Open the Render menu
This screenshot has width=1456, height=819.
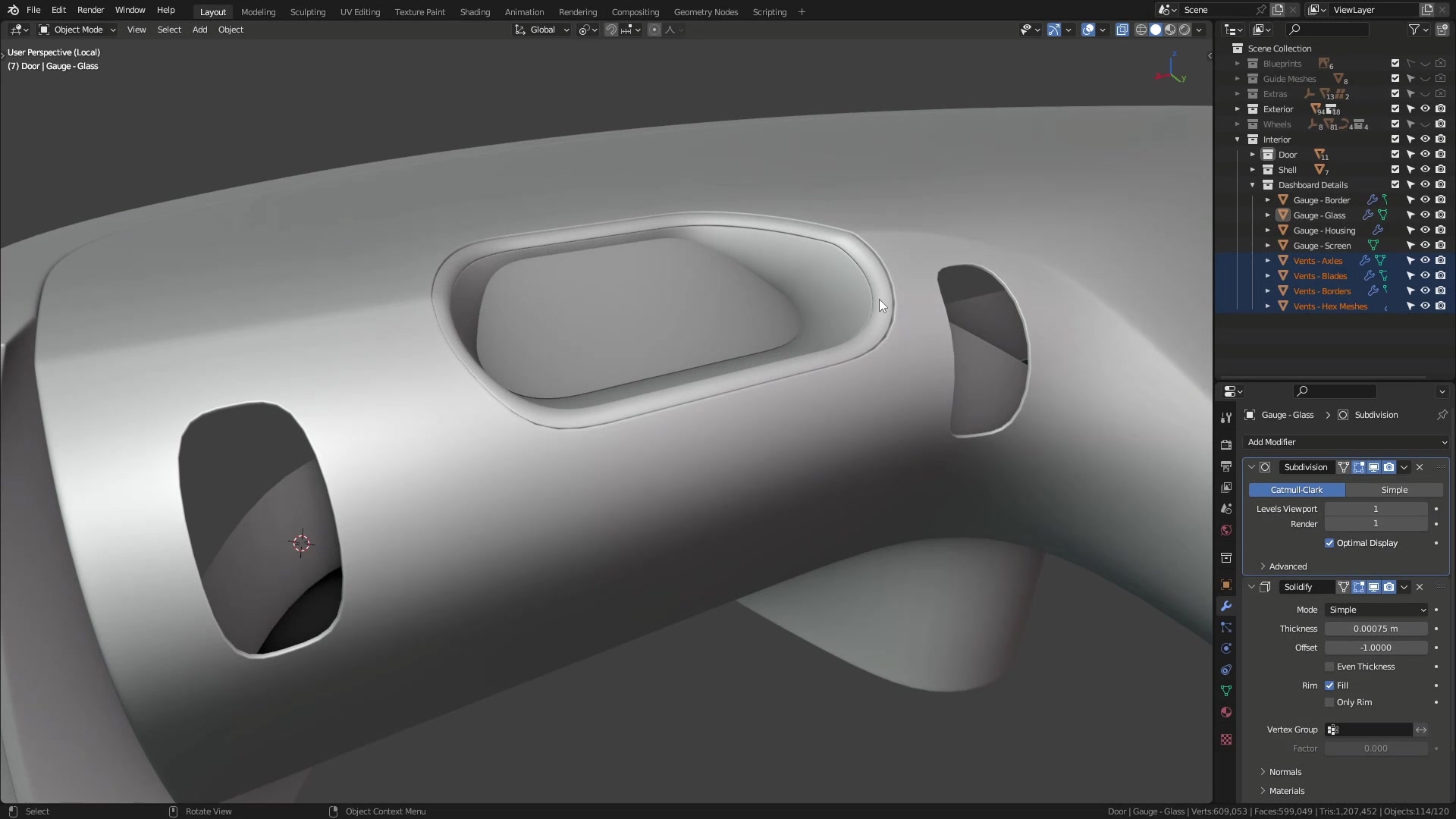pos(90,10)
